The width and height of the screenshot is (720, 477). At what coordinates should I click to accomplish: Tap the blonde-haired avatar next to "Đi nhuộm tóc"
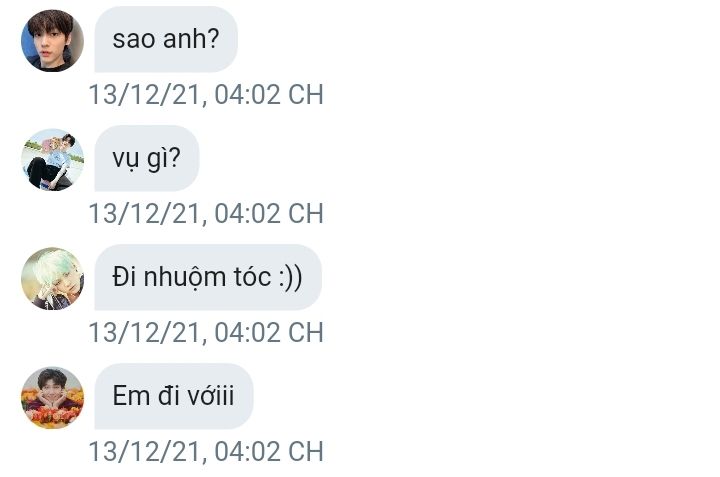pos(52,278)
